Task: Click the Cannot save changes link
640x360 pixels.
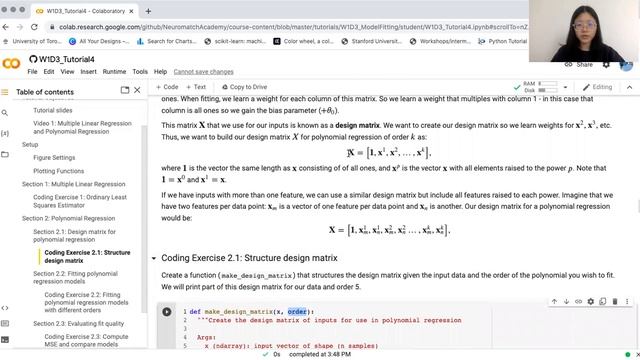Action: tap(203, 72)
